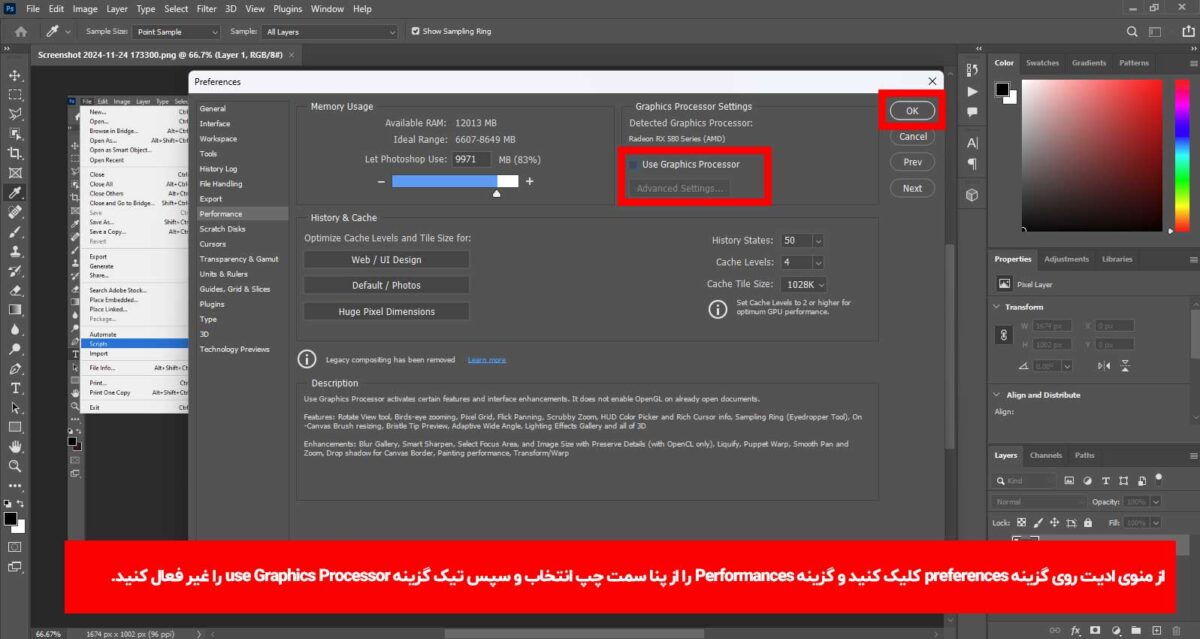Select the Eyedropper tool in left toolbar
The width and height of the screenshot is (1200, 639).
tap(15, 192)
